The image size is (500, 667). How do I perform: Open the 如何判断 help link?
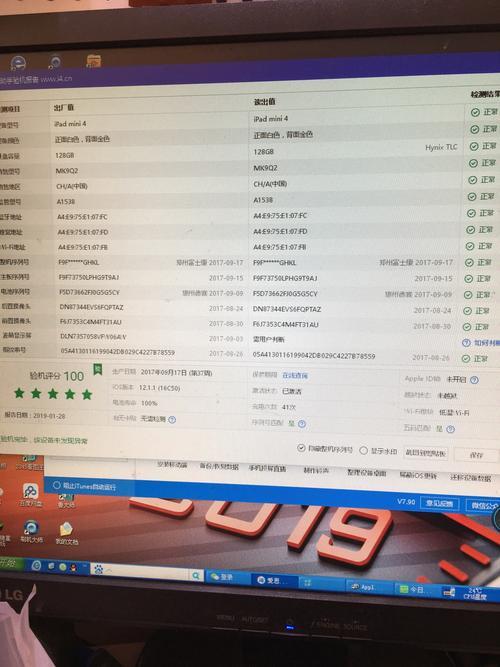click(486, 343)
